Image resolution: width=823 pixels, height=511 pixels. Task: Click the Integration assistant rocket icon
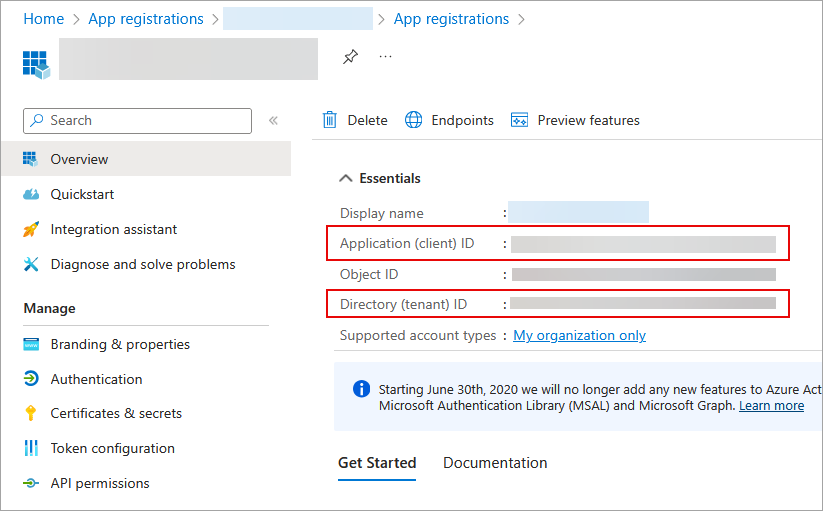[31, 229]
